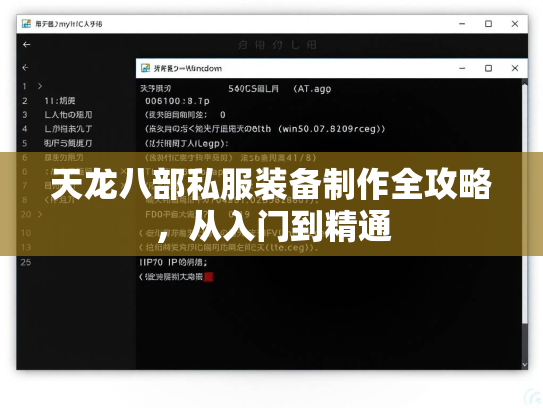The width and height of the screenshot is (543, 408).
Task: Click the inner window's vertical scrollbar thumb
Action: point(525,204)
